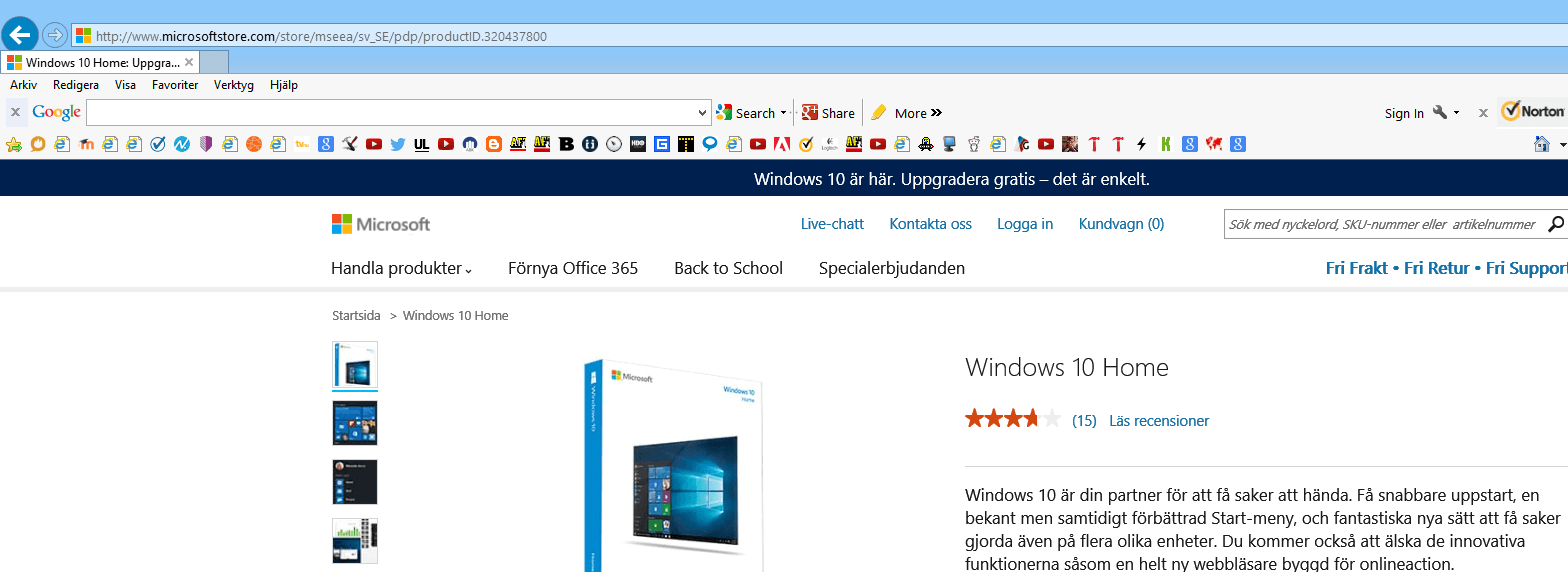This screenshot has width=1568, height=572.
Task: Click the yellow highlighter toolbar icon
Action: coord(879,113)
